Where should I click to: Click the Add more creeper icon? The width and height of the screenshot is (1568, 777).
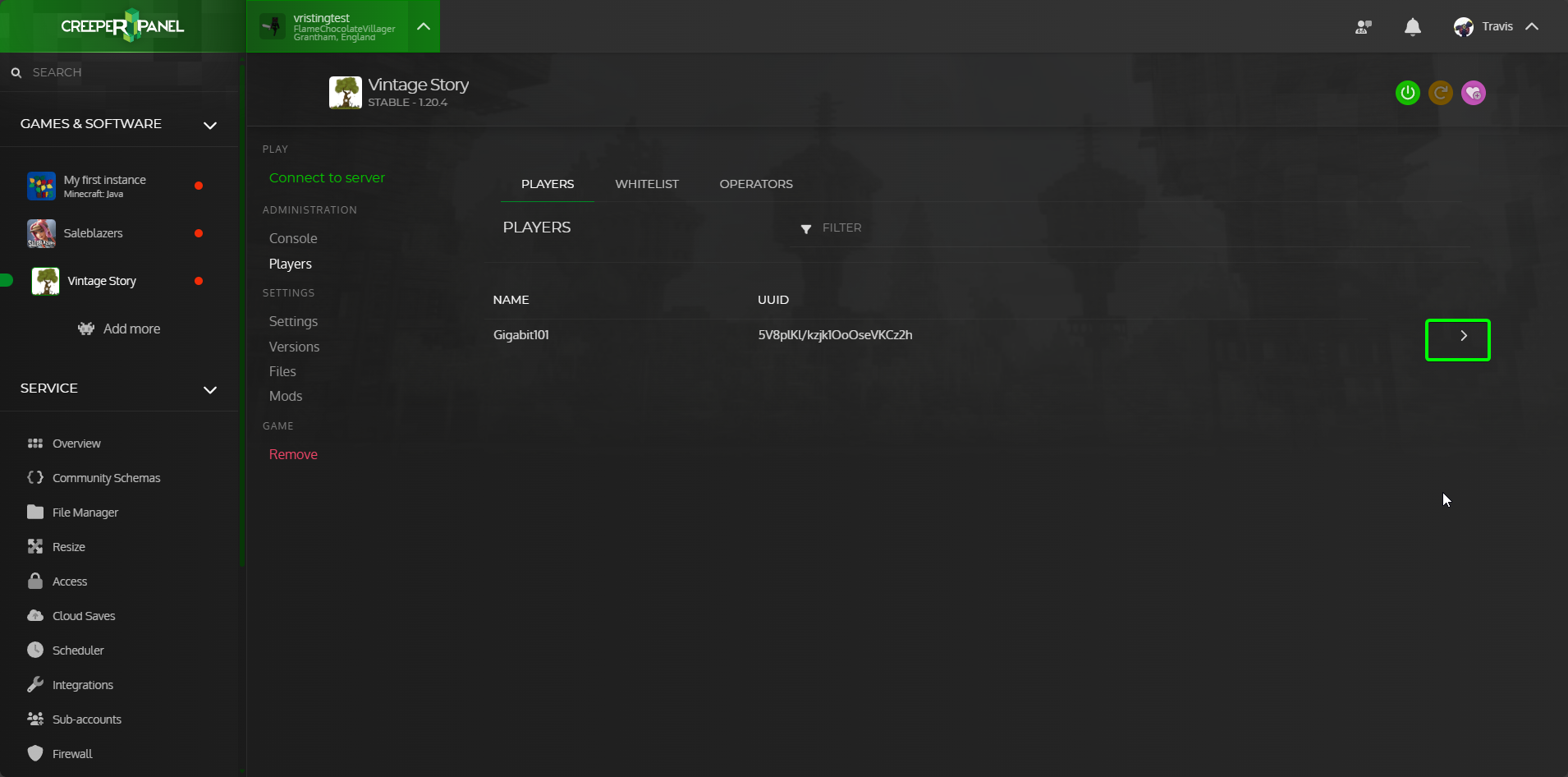click(x=86, y=329)
